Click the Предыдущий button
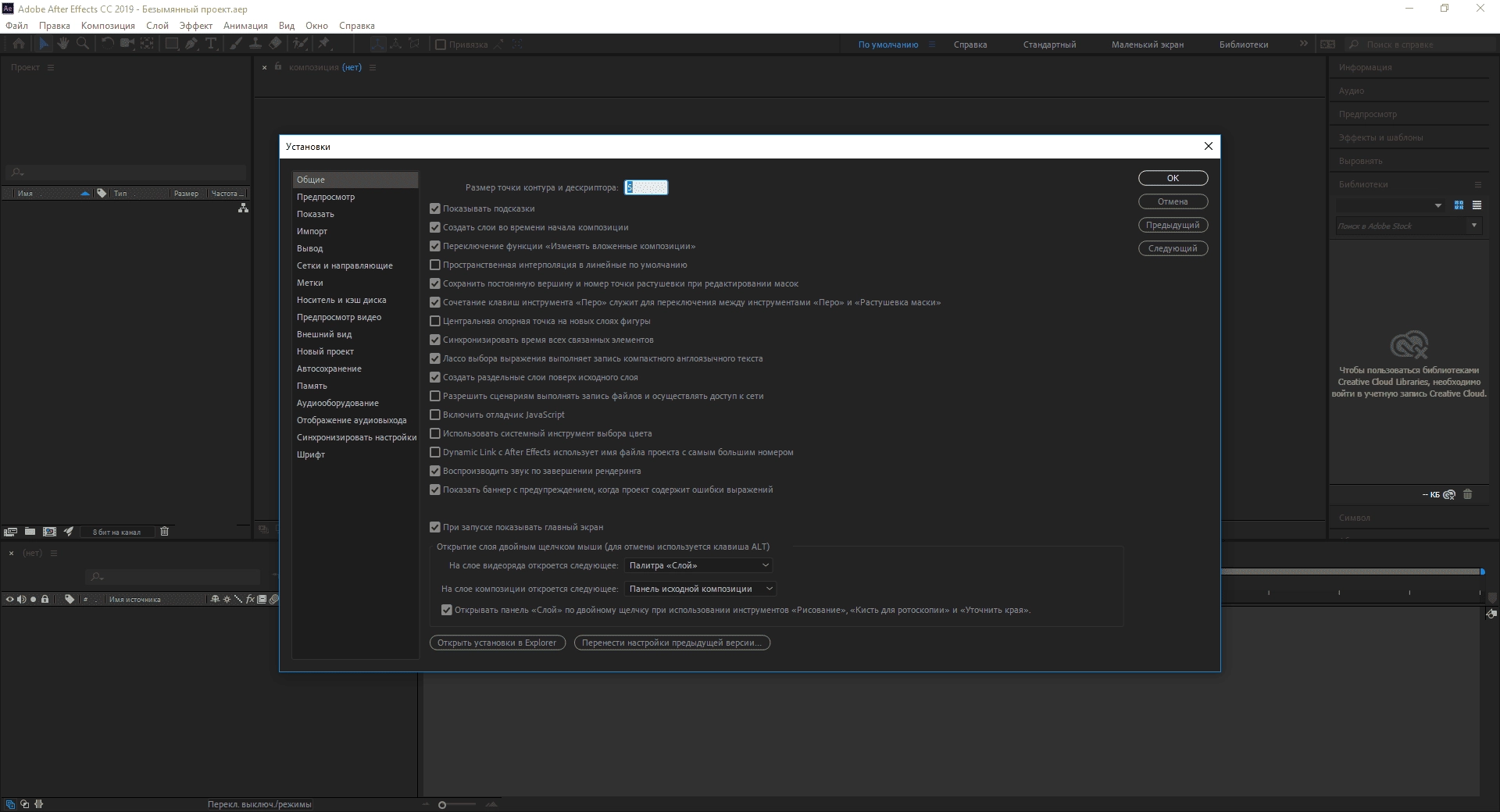The image size is (1500, 812). (x=1173, y=225)
